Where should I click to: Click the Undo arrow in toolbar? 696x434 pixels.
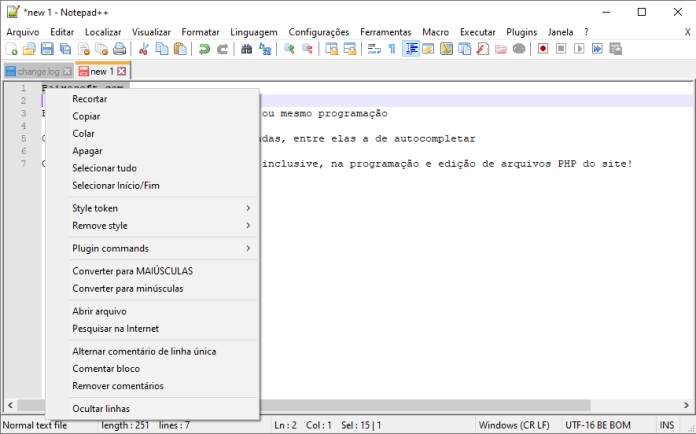(205, 48)
